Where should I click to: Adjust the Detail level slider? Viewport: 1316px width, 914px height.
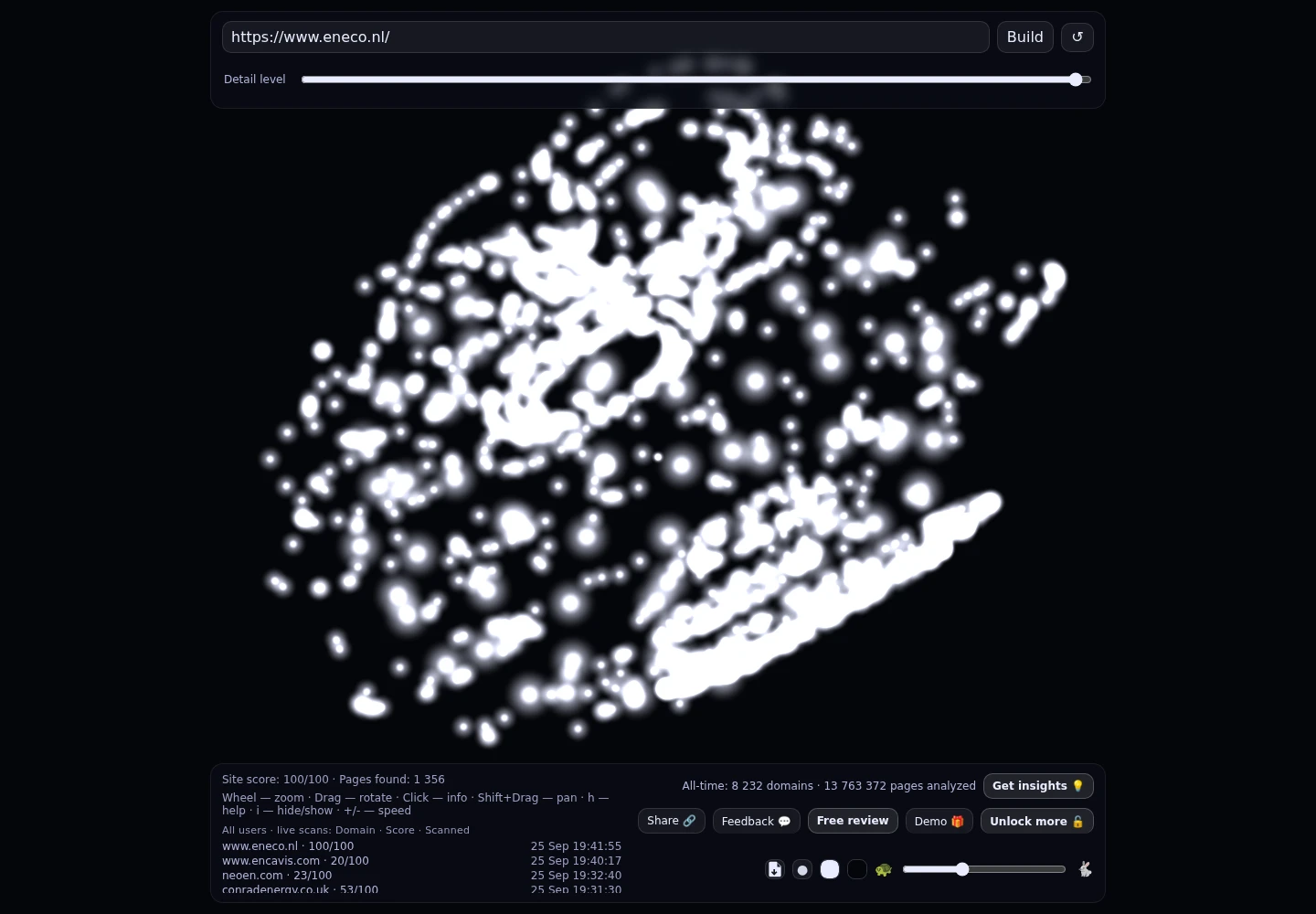[696, 80]
